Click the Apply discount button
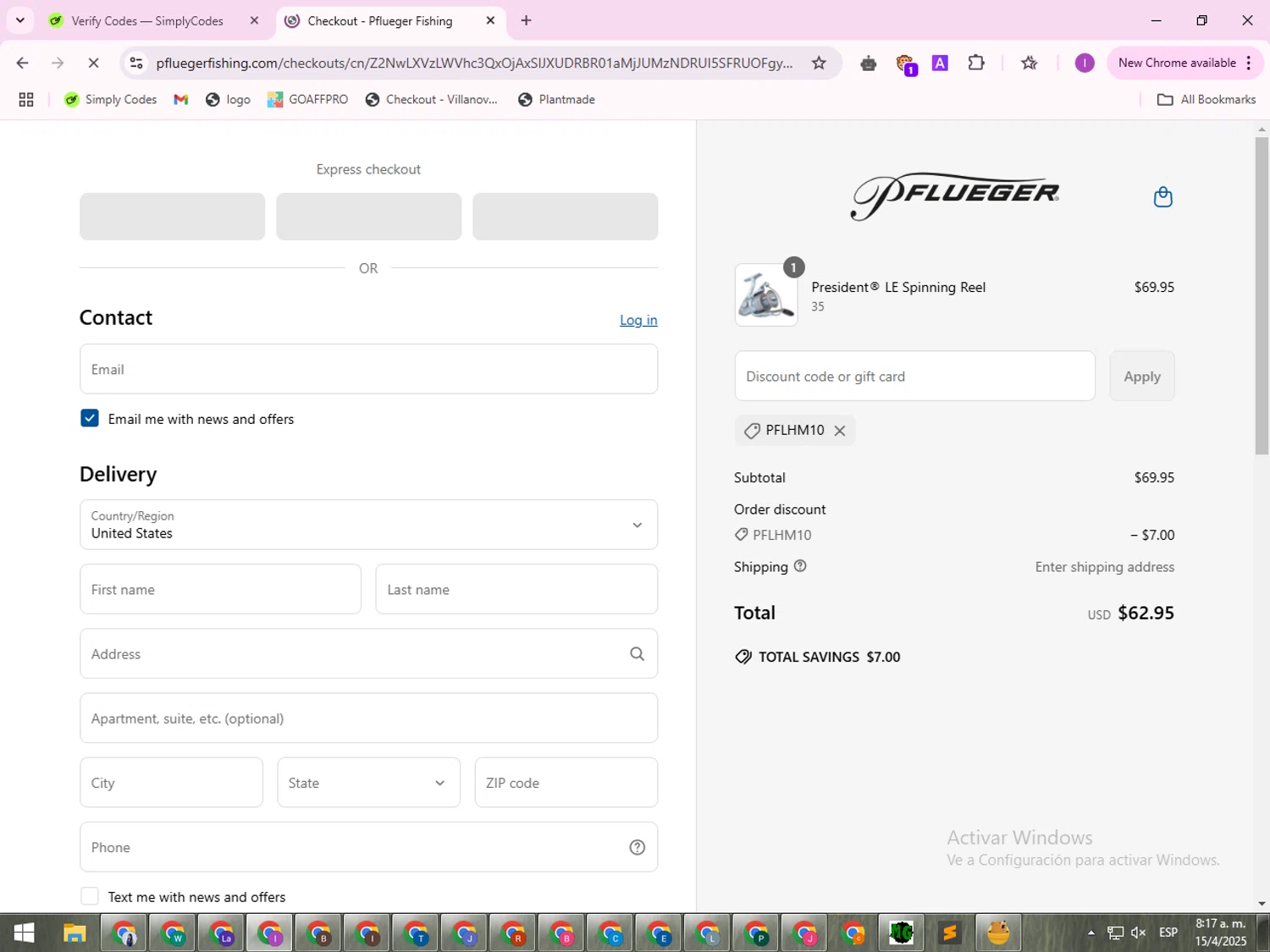1270x952 pixels. click(x=1142, y=376)
